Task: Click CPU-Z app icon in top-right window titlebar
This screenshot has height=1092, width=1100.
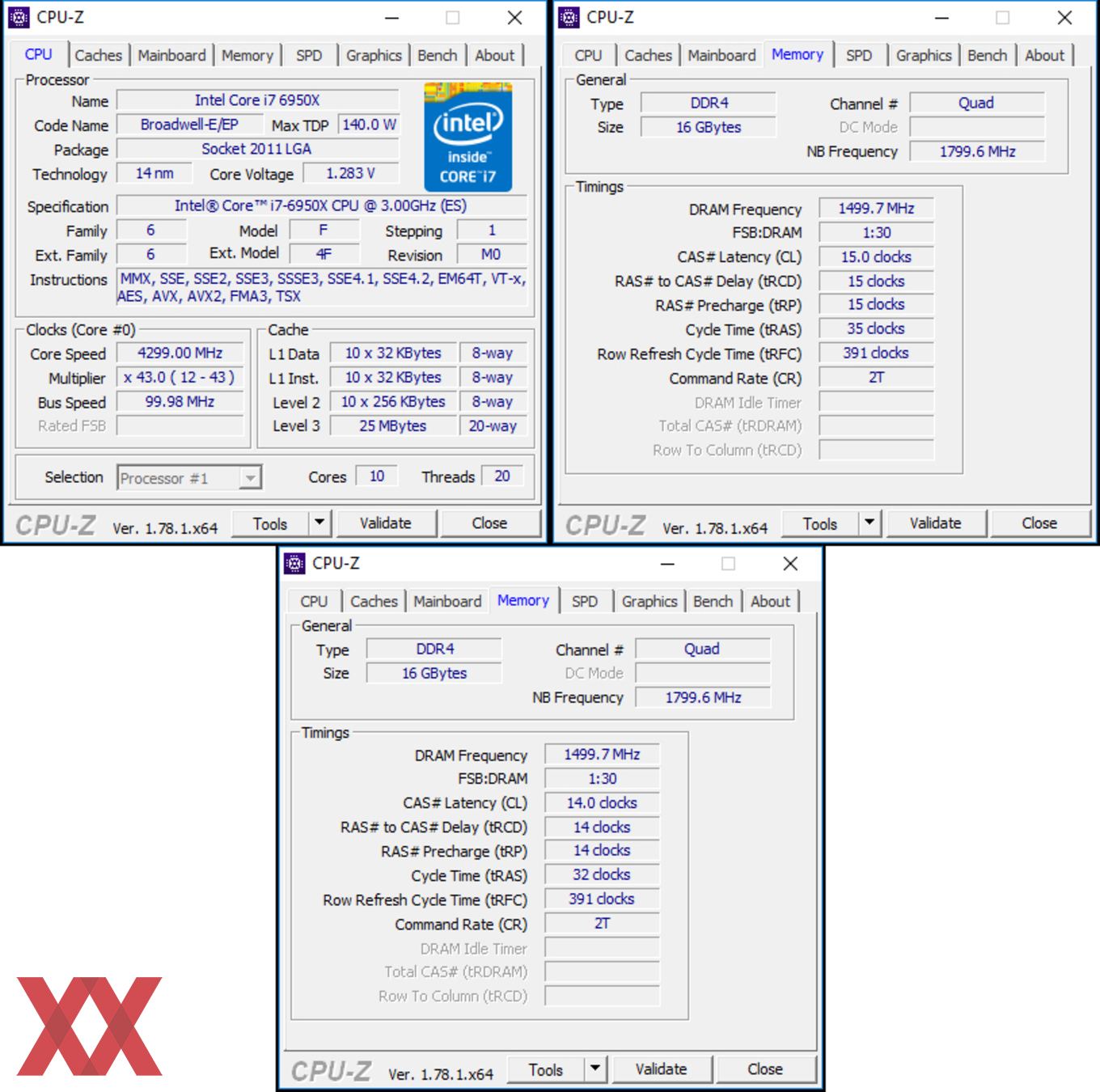Action: pyautogui.click(x=569, y=17)
